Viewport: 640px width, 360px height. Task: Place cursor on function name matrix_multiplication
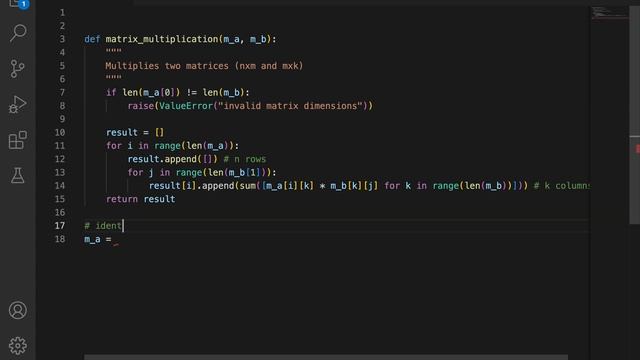(162, 39)
